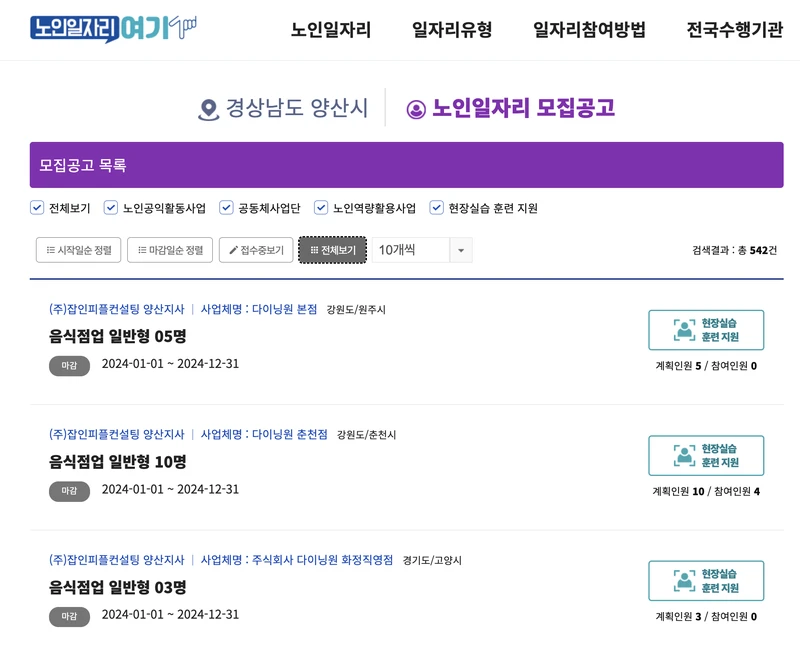800x648 pixels.
Task: Click the 마감일순 정렬 sort button
Action: 168,250
